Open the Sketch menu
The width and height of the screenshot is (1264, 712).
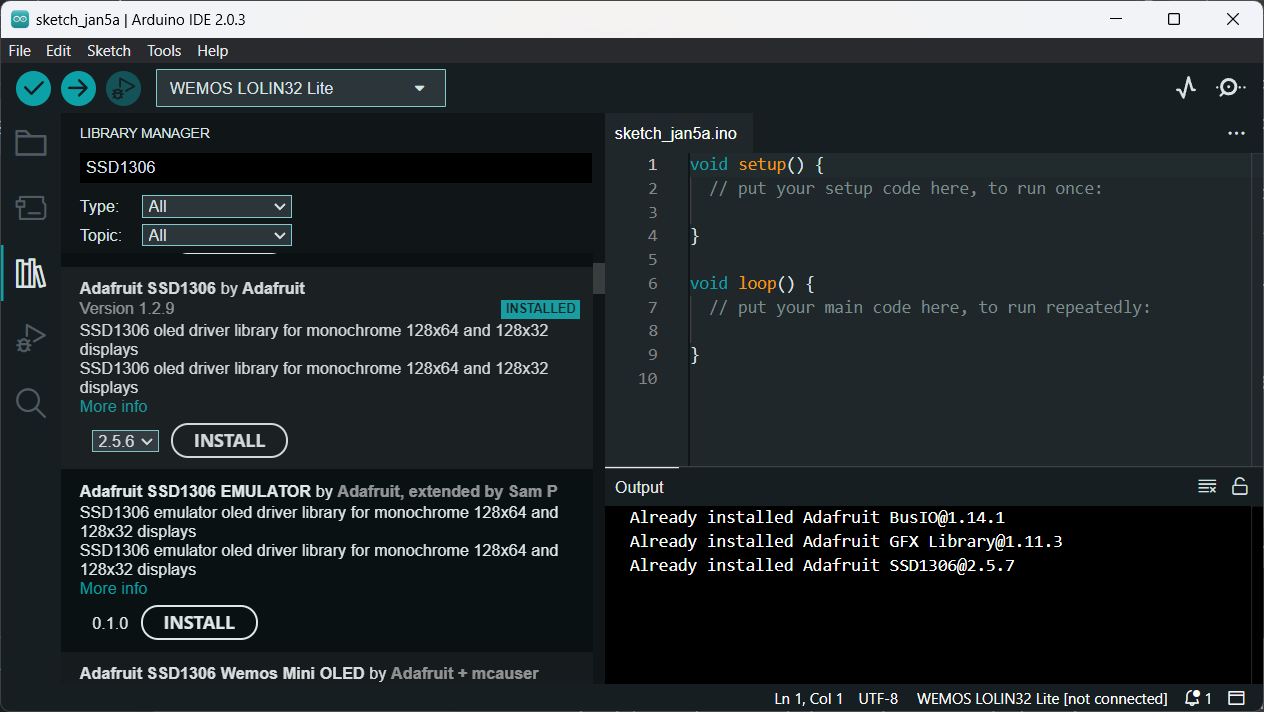point(109,51)
